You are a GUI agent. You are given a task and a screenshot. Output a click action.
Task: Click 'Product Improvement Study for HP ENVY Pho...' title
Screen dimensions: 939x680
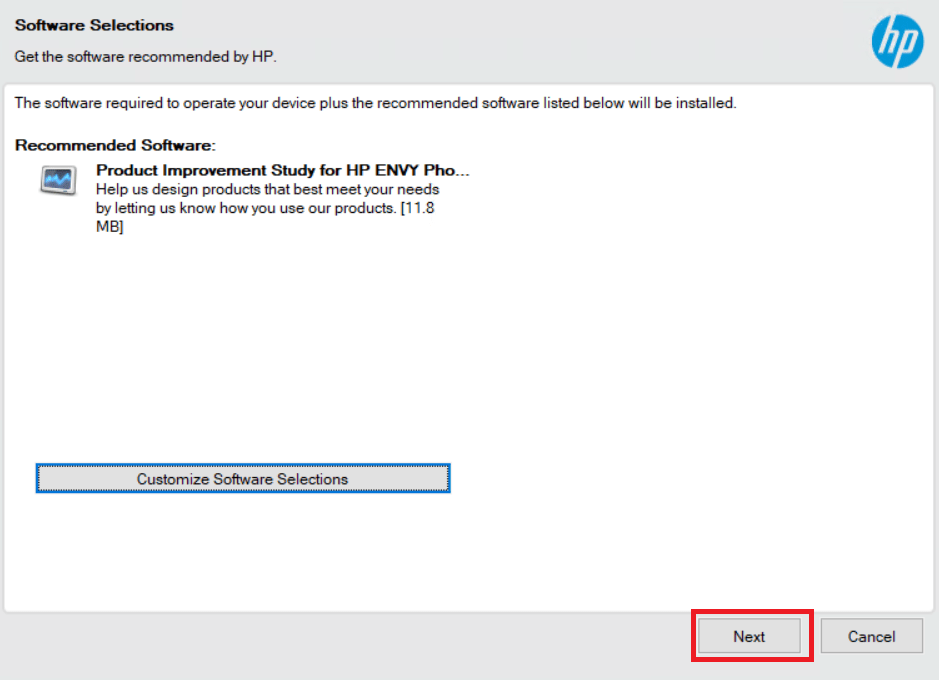click(x=283, y=171)
